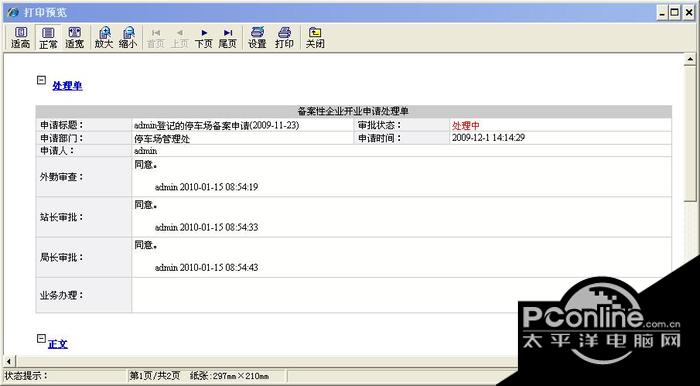The height and width of the screenshot is (386, 700).
Task: Print the document with 打印
Action: (284, 37)
